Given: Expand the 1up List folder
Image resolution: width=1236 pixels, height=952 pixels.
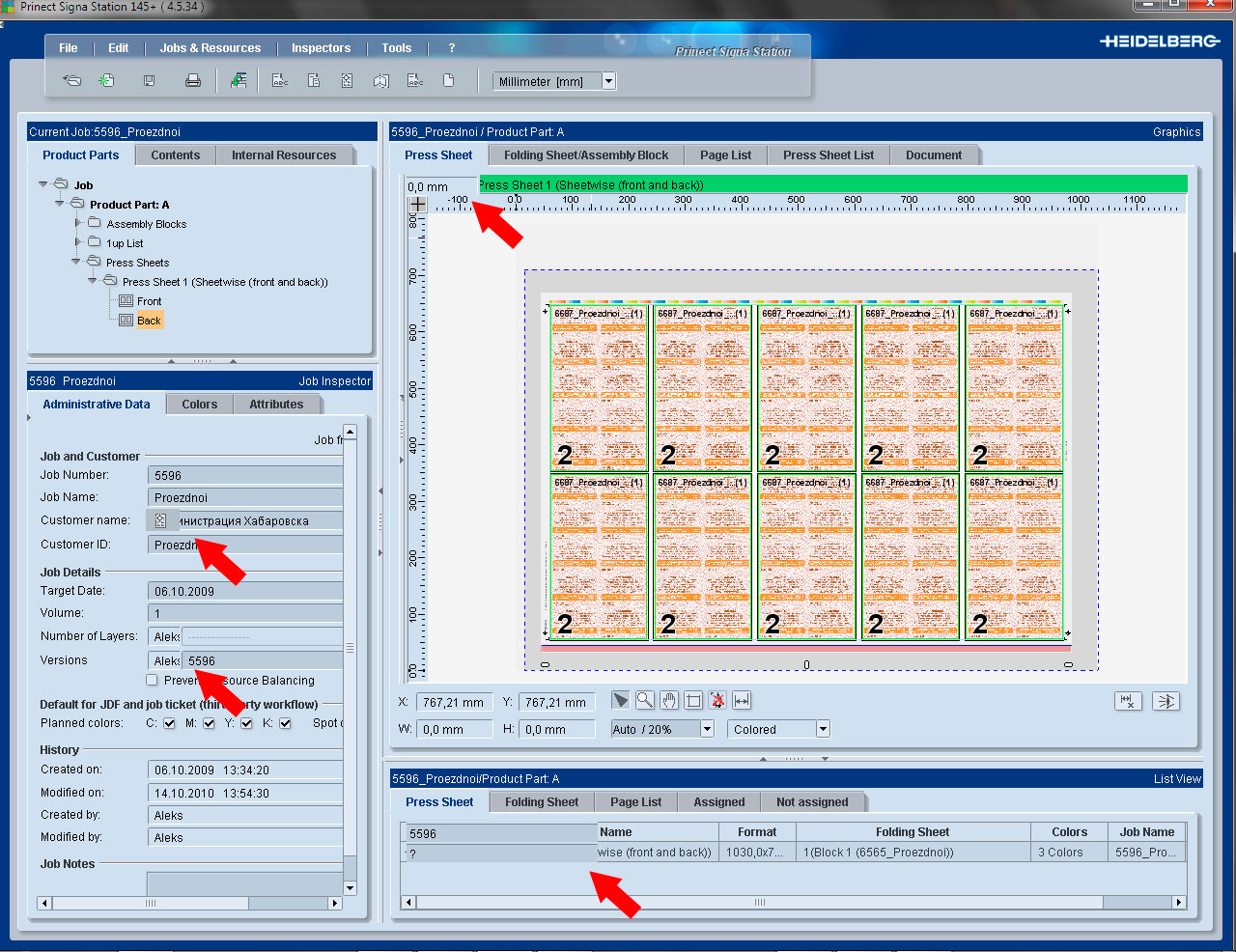Looking at the screenshot, I should point(77,242).
